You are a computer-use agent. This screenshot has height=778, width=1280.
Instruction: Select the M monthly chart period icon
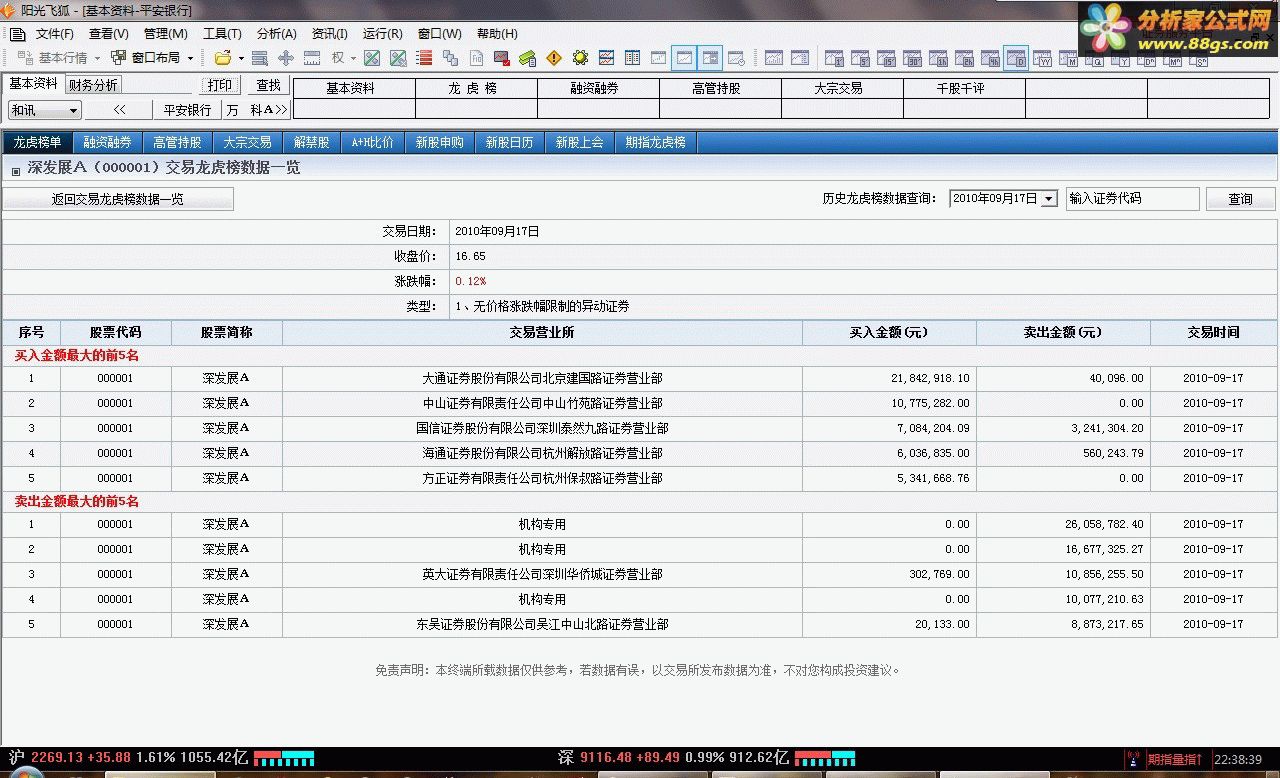[1068, 60]
